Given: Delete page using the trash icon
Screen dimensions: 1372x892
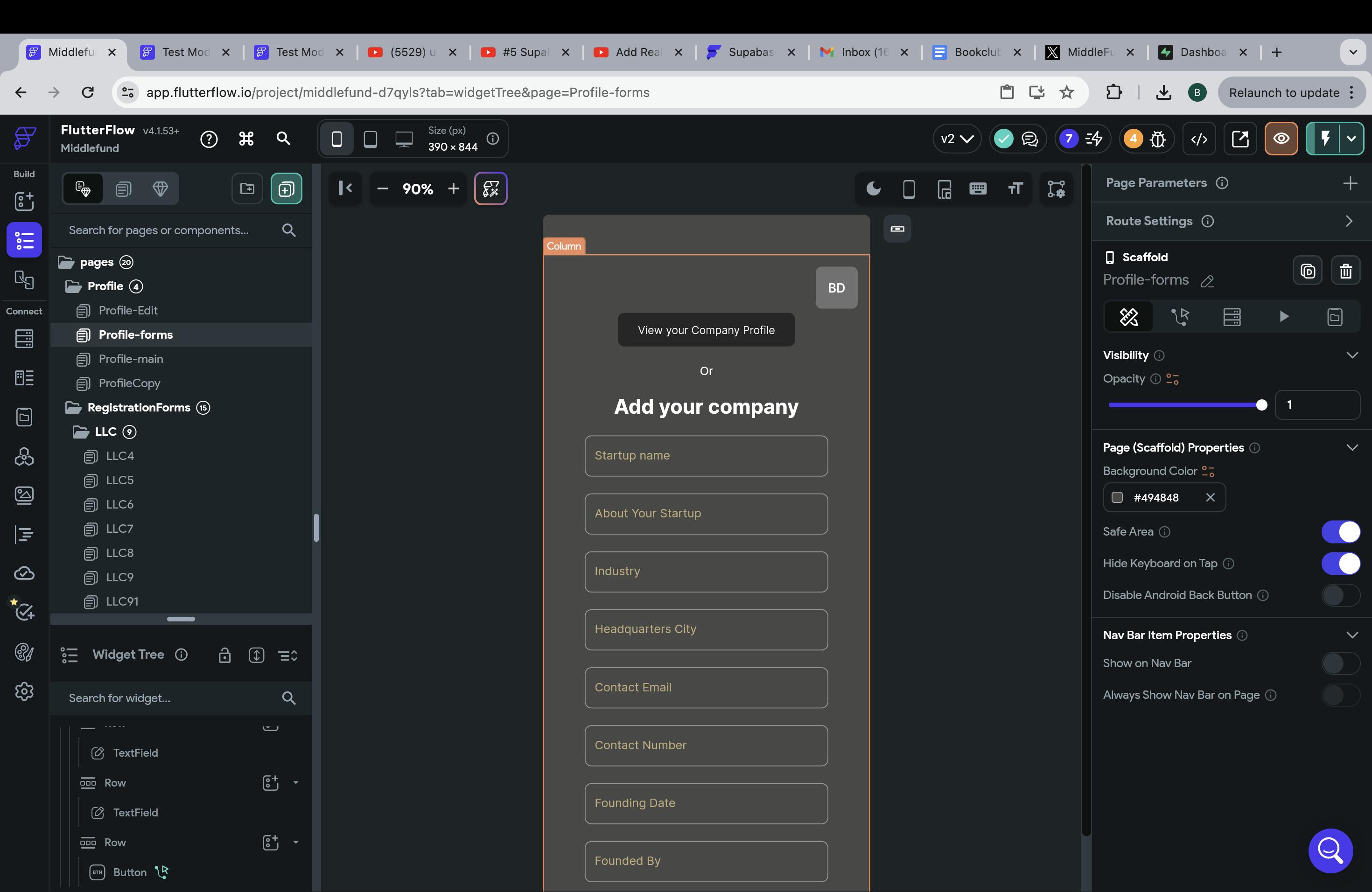Looking at the screenshot, I should [x=1345, y=271].
